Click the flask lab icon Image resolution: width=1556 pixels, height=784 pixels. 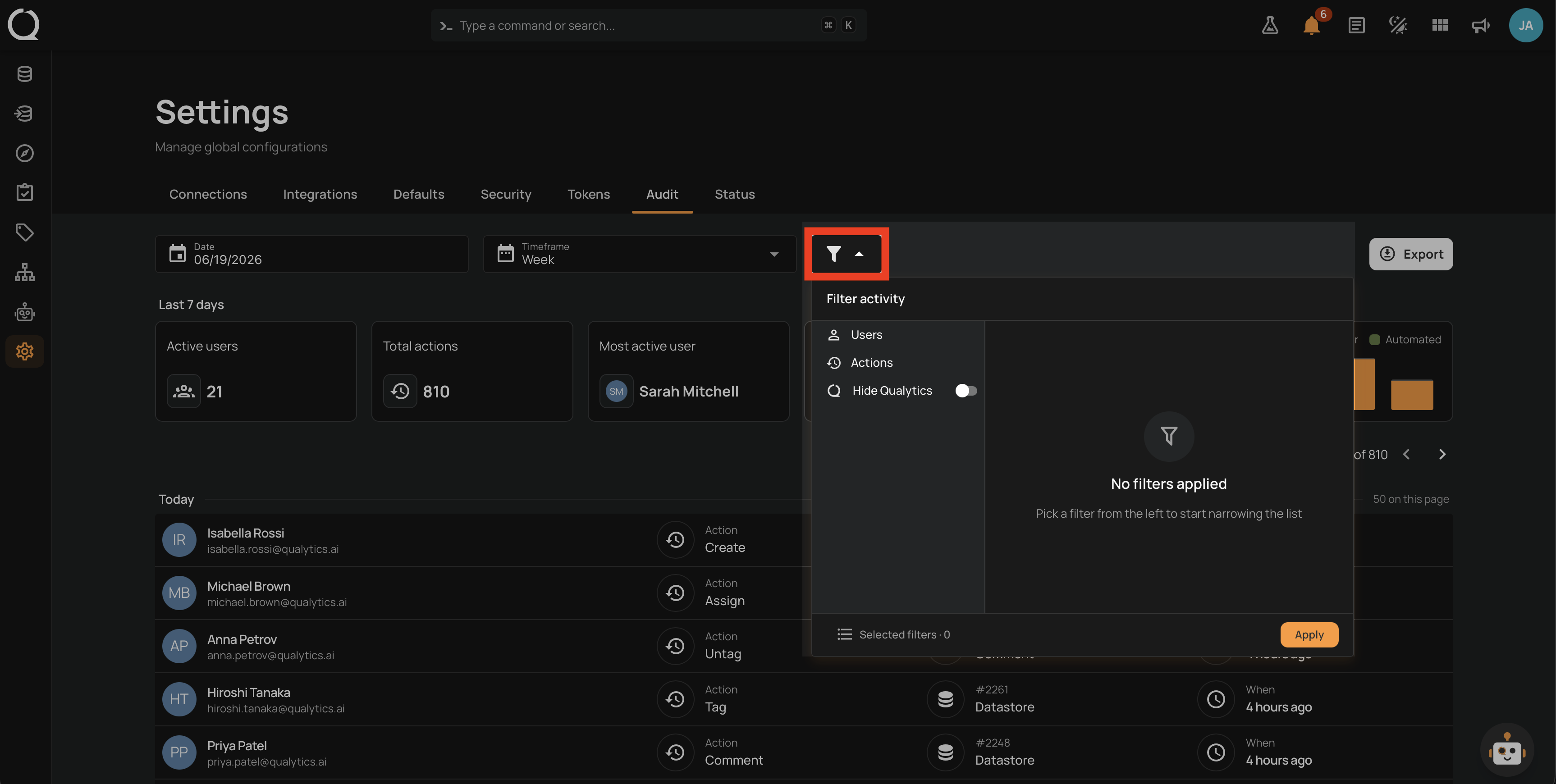[x=1270, y=25]
